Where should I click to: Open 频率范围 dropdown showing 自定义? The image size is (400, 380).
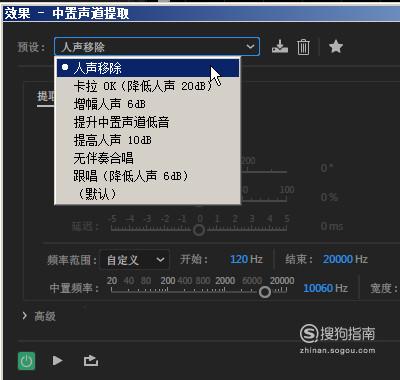click(135, 259)
